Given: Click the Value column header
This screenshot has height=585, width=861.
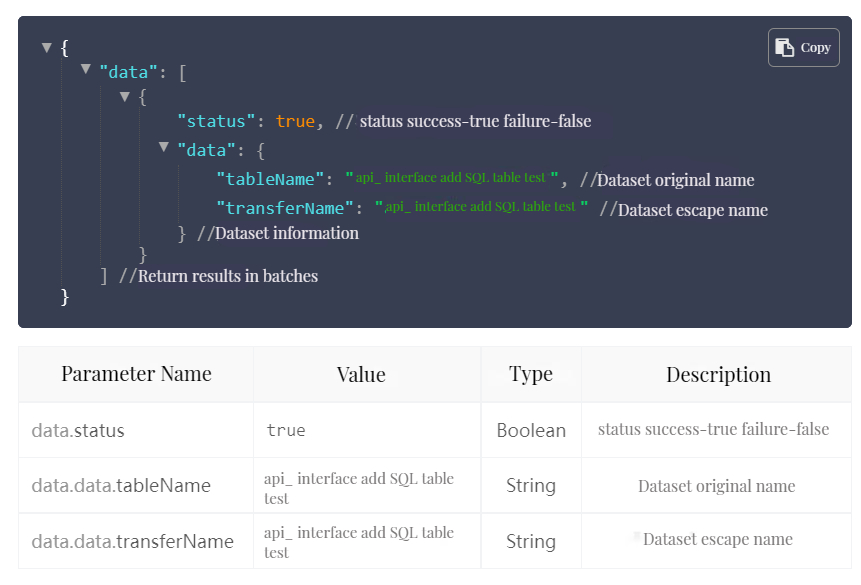Looking at the screenshot, I should [361, 375].
